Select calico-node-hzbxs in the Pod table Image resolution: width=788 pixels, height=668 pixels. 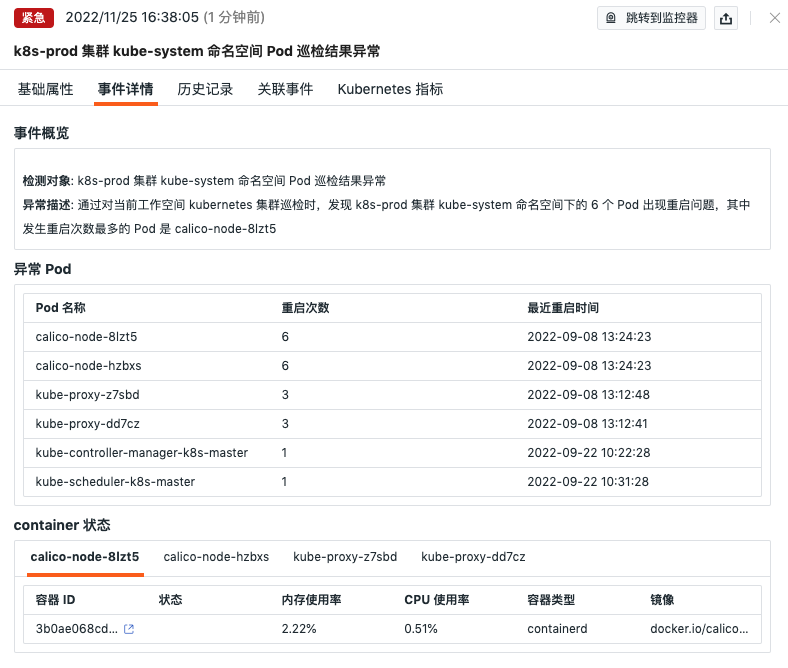point(88,366)
